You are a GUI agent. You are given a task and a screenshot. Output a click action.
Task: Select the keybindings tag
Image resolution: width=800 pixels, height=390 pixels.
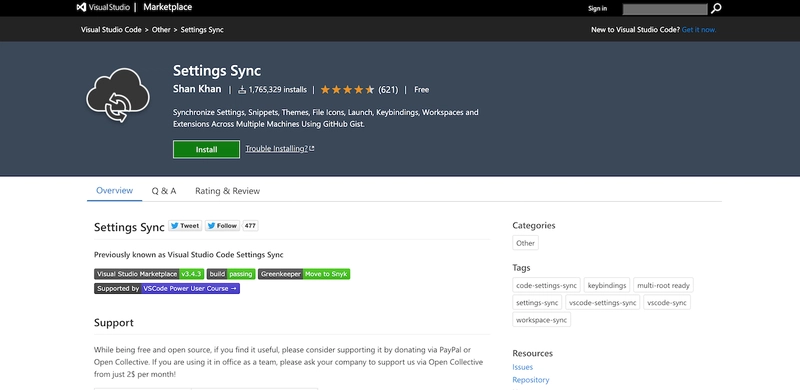click(x=607, y=285)
